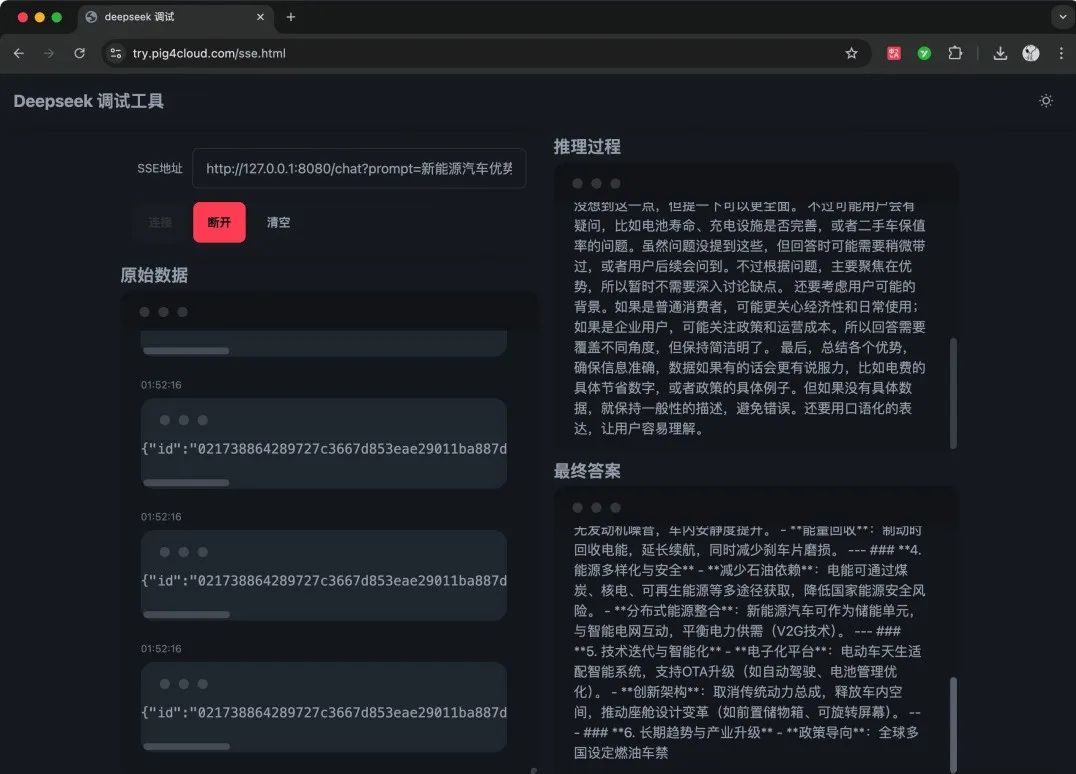Image resolution: width=1076 pixels, height=774 pixels.
Task: Click the last JSON id data line
Action: 324,712
